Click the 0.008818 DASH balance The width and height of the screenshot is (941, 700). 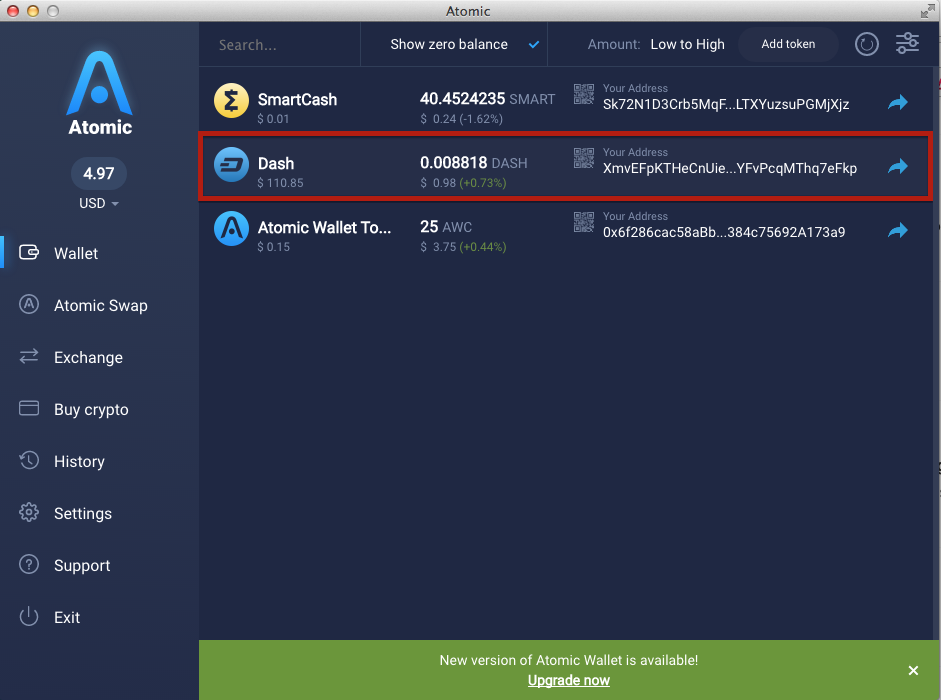[474, 163]
